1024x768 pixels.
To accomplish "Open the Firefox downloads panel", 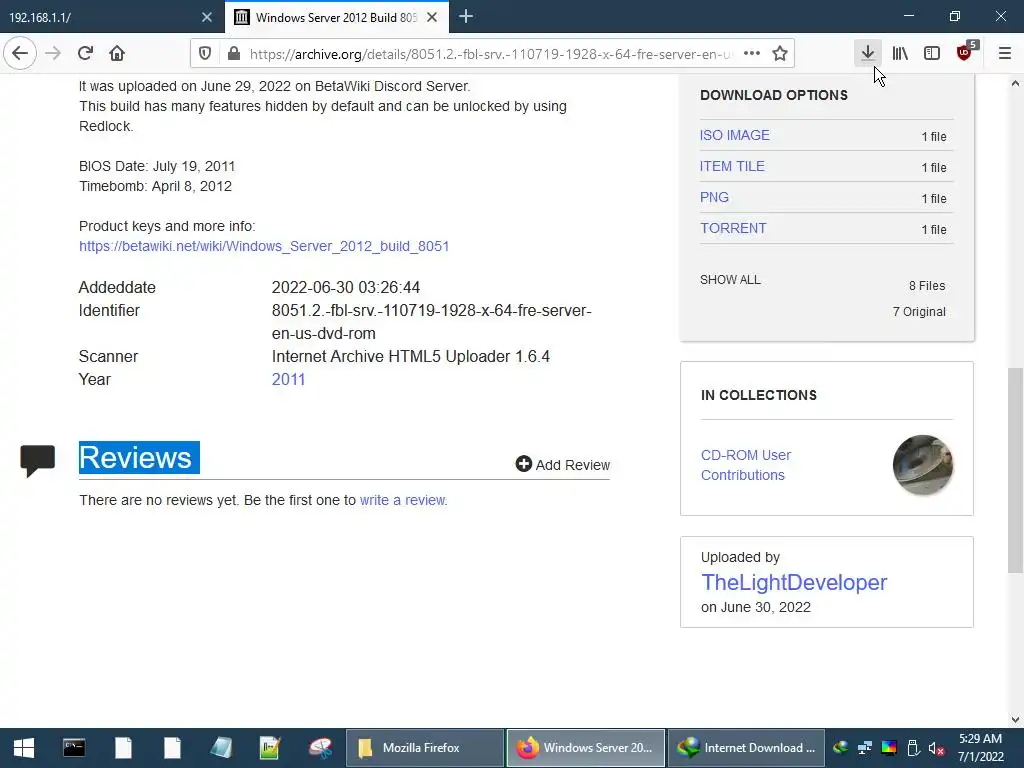I will (x=868, y=54).
